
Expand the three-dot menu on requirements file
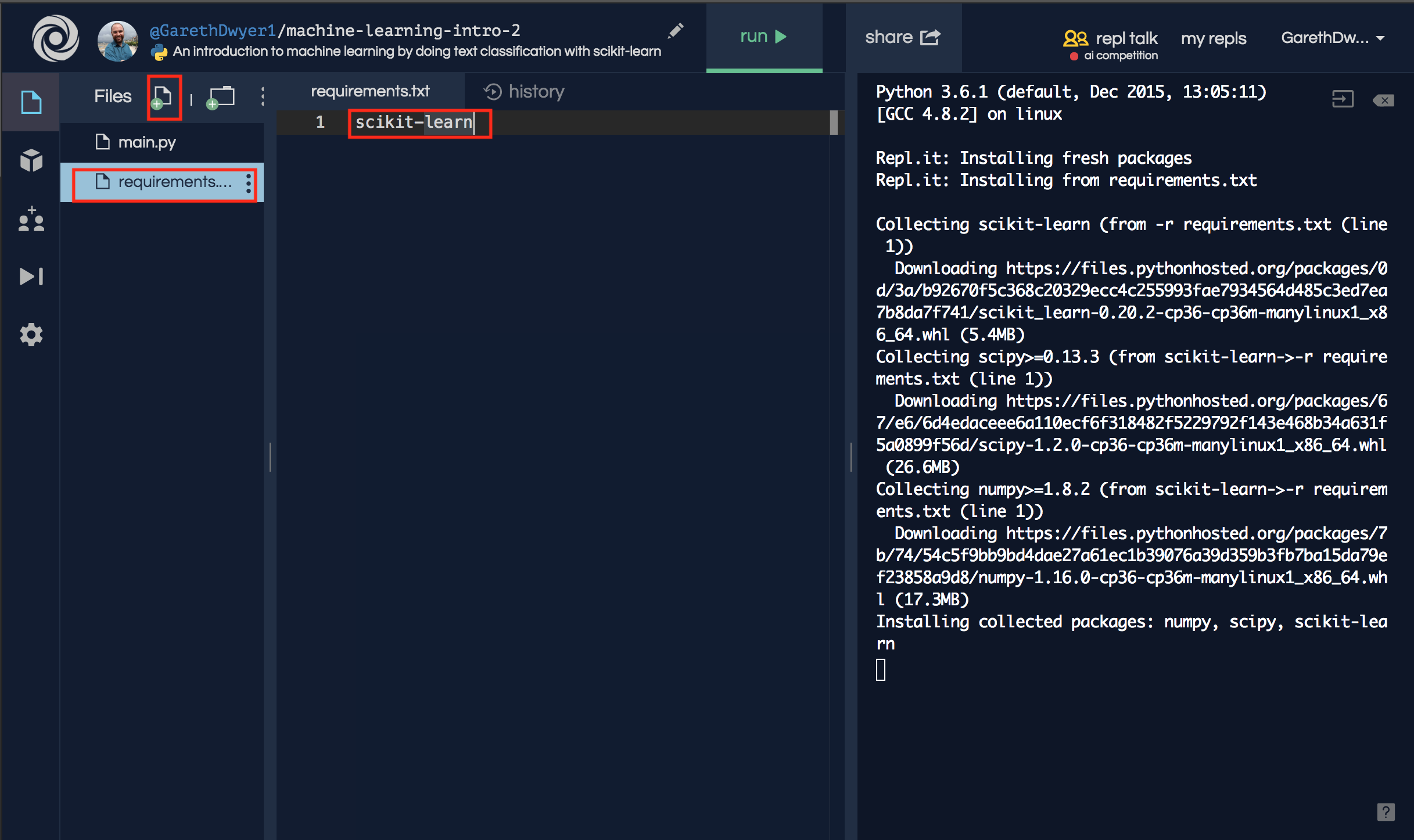[x=251, y=182]
